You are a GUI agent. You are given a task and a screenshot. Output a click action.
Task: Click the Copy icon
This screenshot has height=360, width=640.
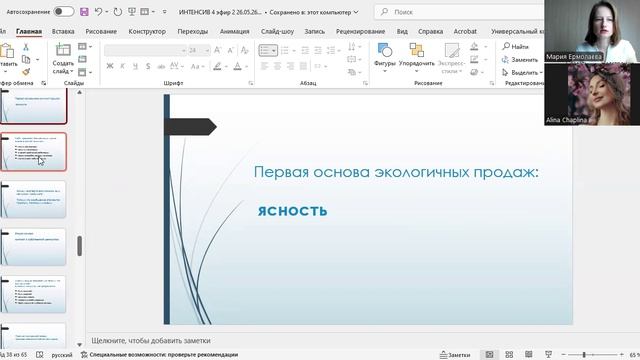[26, 60]
